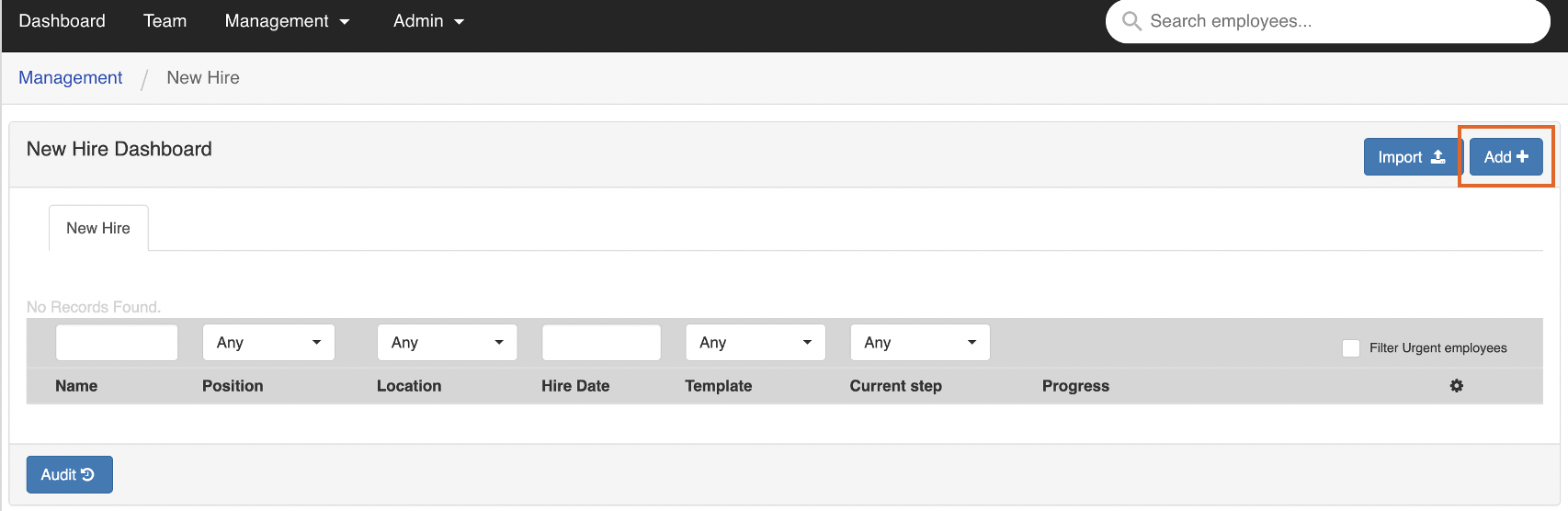Open the Audit history button
1568x511 pixels.
(x=69, y=474)
